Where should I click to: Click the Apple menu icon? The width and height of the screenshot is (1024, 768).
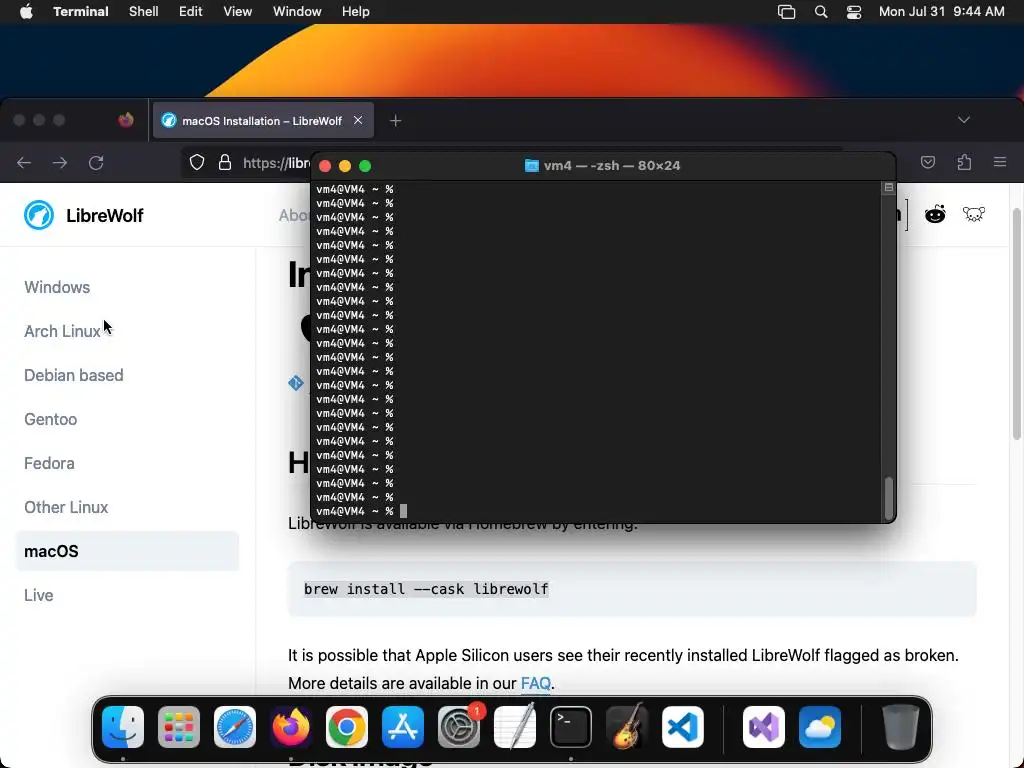click(x=26, y=12)
